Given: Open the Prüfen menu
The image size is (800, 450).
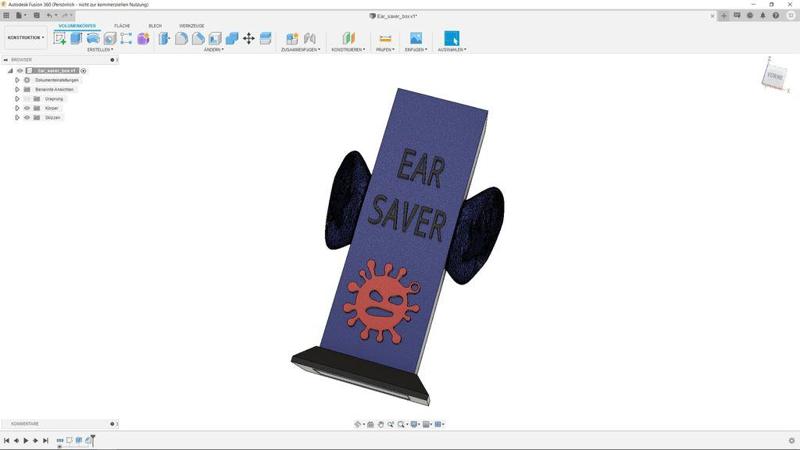Looking at the screenshot, I should [385, 49].
